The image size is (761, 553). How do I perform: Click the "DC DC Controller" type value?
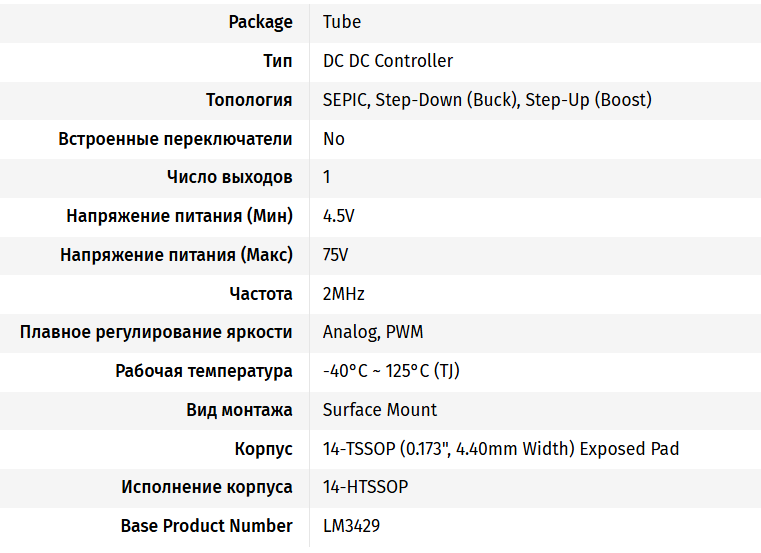coord(388,61)
